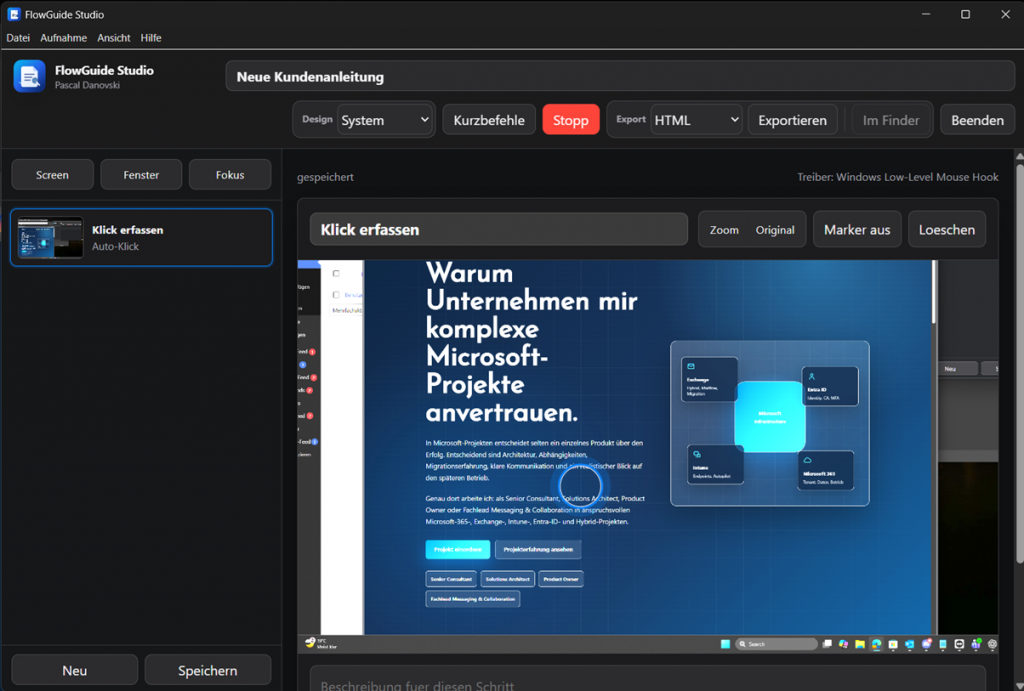Switch preview to Original mode
This screenshot has width=1024, height=691.
(x=775, y=230)
